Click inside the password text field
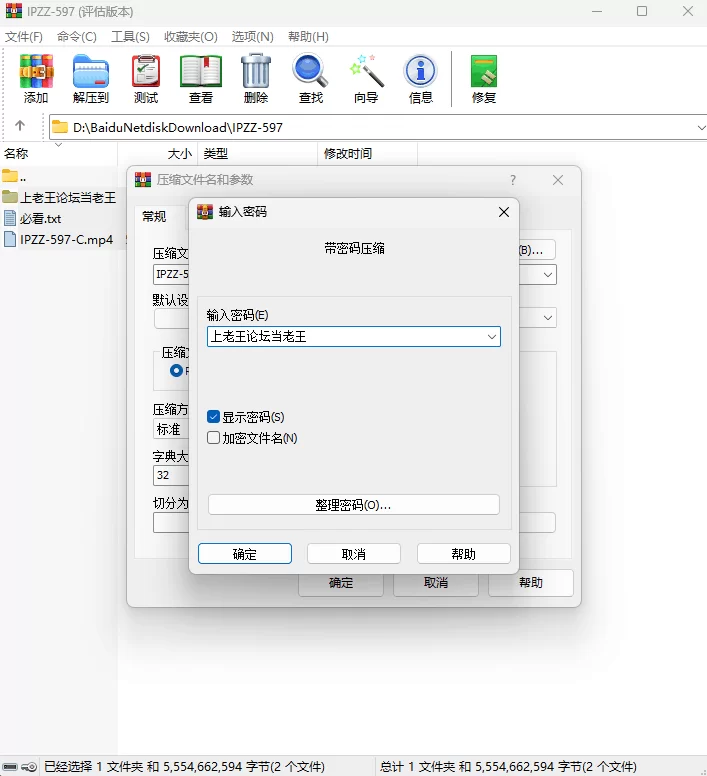Image resolution: width=707 pixels, height=776 pixels. [x=340, y=337]
